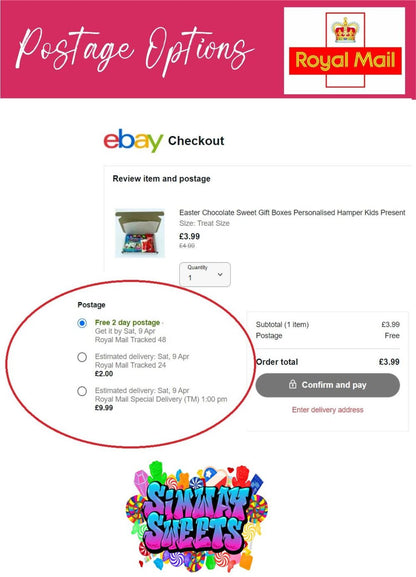Click the £9.99 Special Delivery price

click(104, 407)
